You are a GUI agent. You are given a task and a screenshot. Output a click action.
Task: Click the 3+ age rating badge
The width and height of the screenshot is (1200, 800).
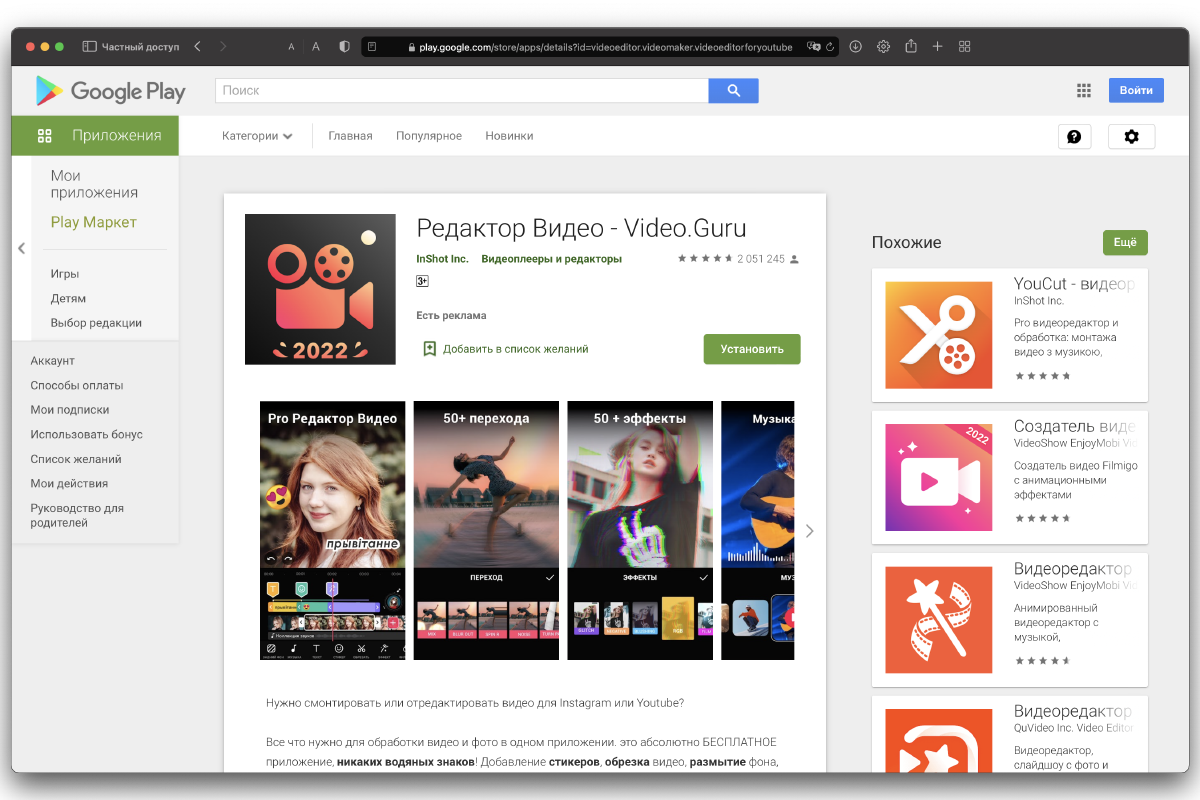(422, 281)
